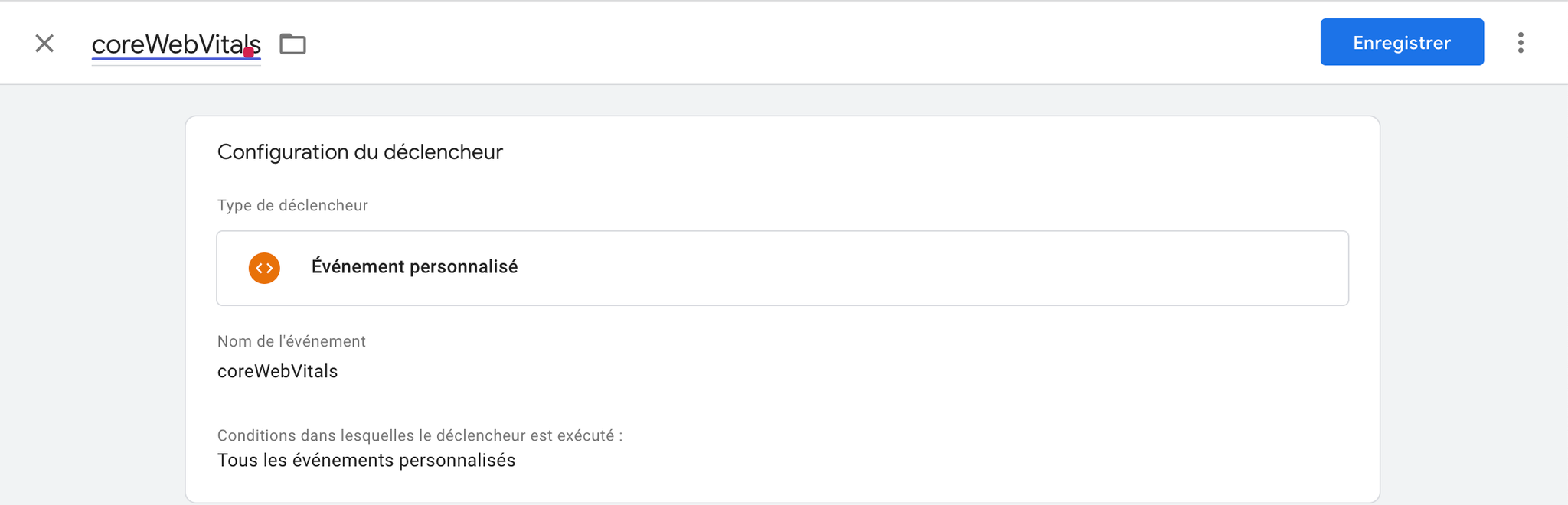
Task: Click the Nom de l'événement label
Action: click(x=291, y=341)
